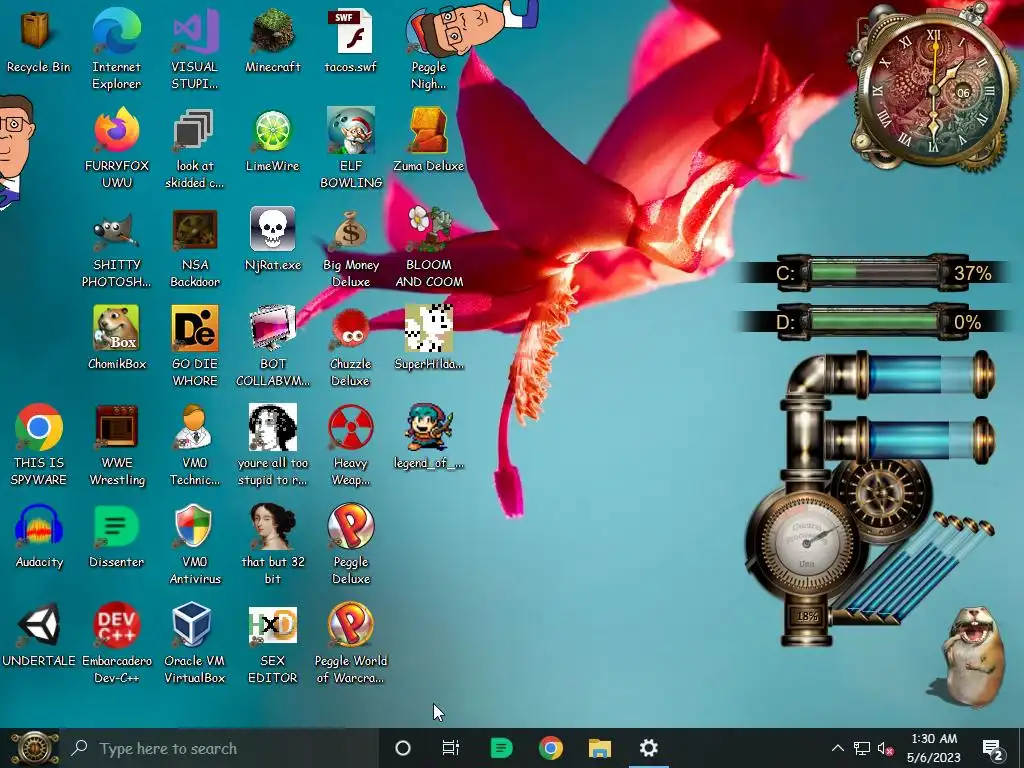Open the Dissenter desktop shortcut
The width and height of the screenshot is (1024, 768).
click(x=116, y=534)
